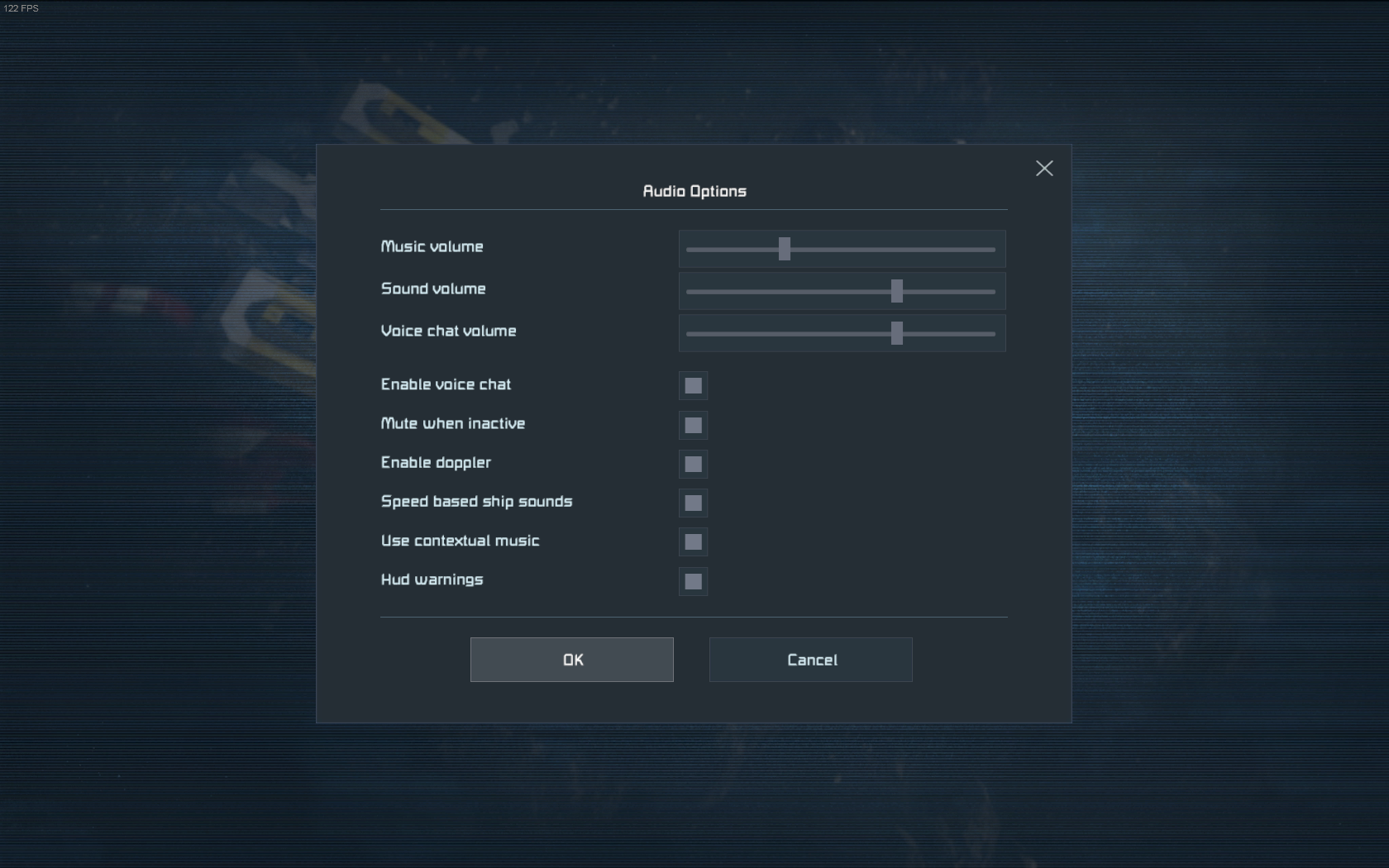Click the Audio Options title text

click(x=694, y=191)
